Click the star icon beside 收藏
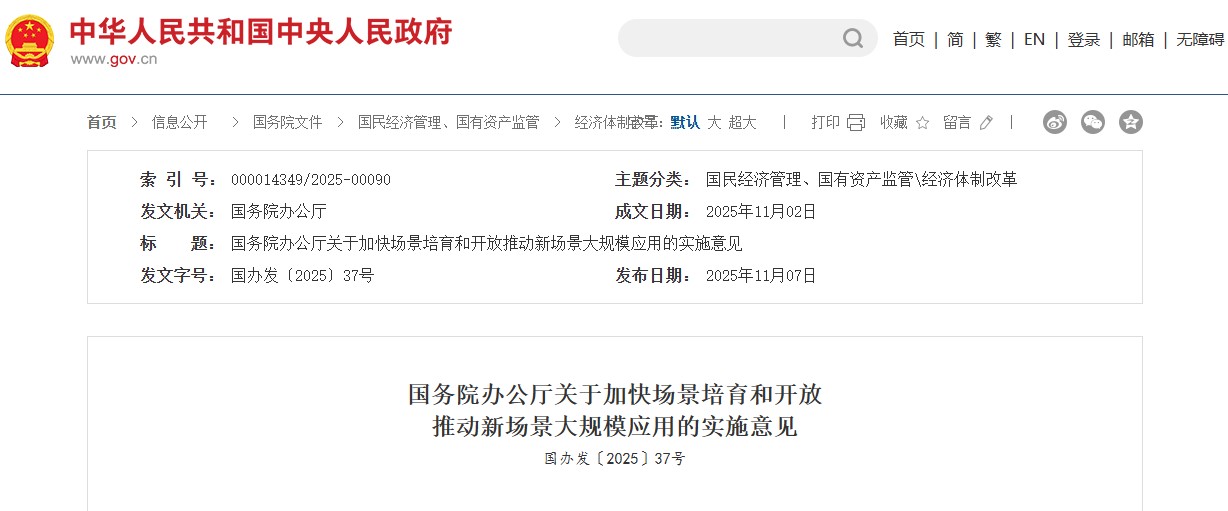The height and width of the screenshot is (511, 1228). tap(922, 123)
